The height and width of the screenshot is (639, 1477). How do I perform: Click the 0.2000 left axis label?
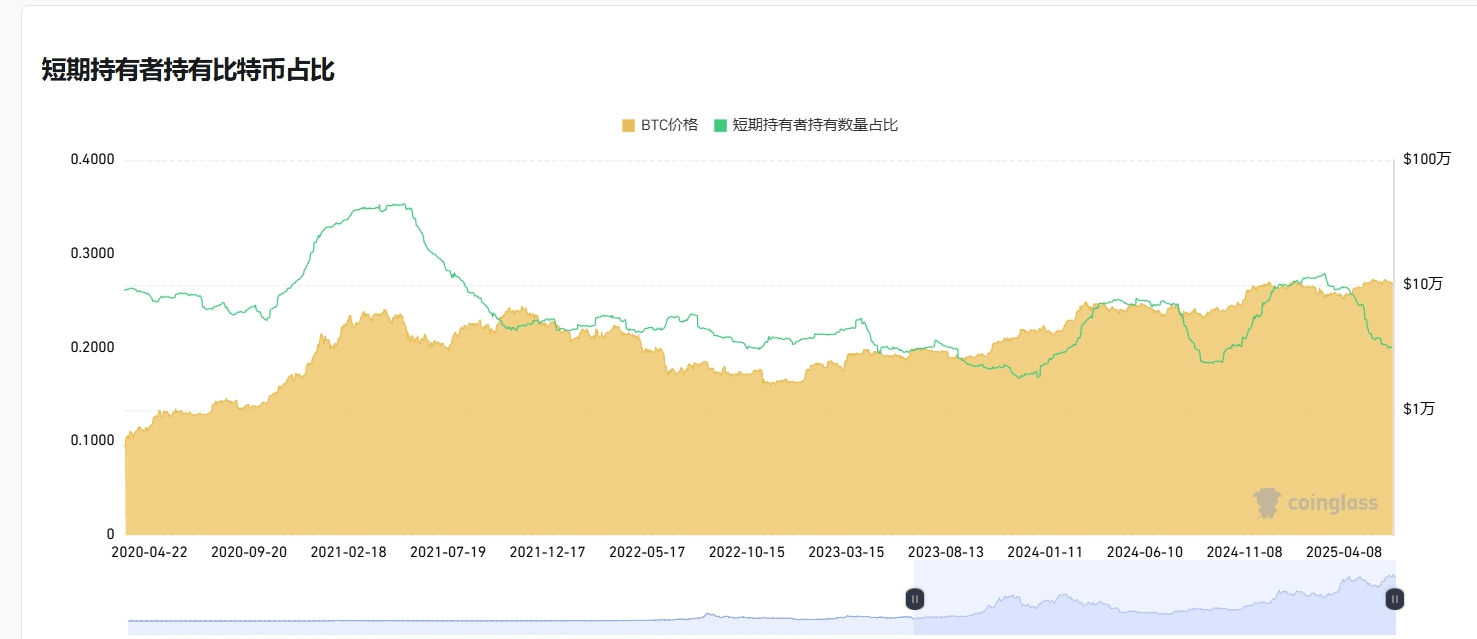(93, 347)
